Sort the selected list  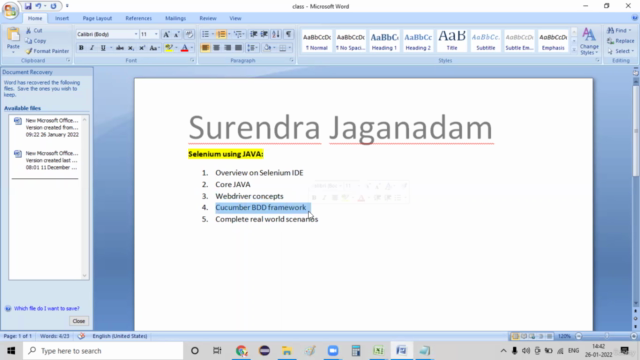(x=276, y=34)
